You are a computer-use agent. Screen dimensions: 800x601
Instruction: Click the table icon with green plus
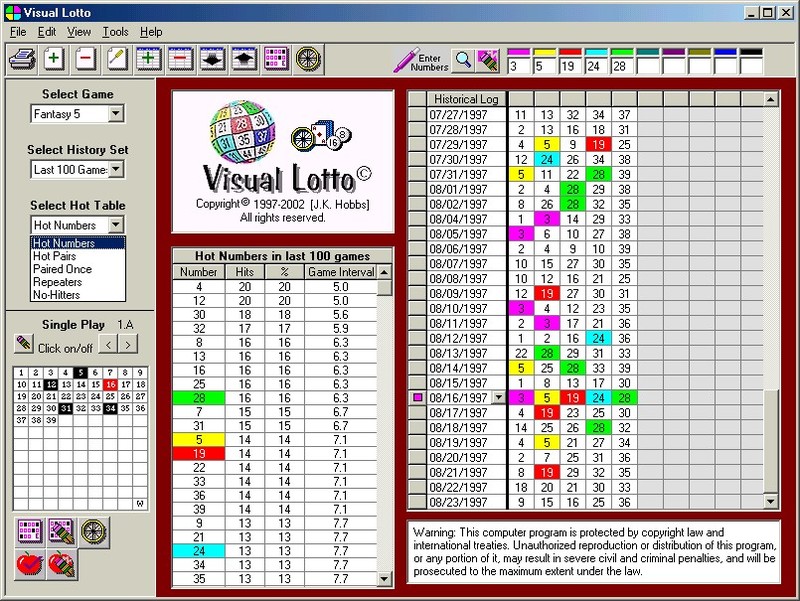148,59
